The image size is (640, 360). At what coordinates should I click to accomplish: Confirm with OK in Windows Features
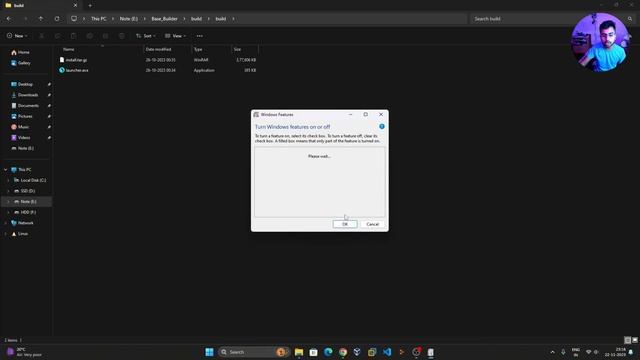click(x=345, y=224)
